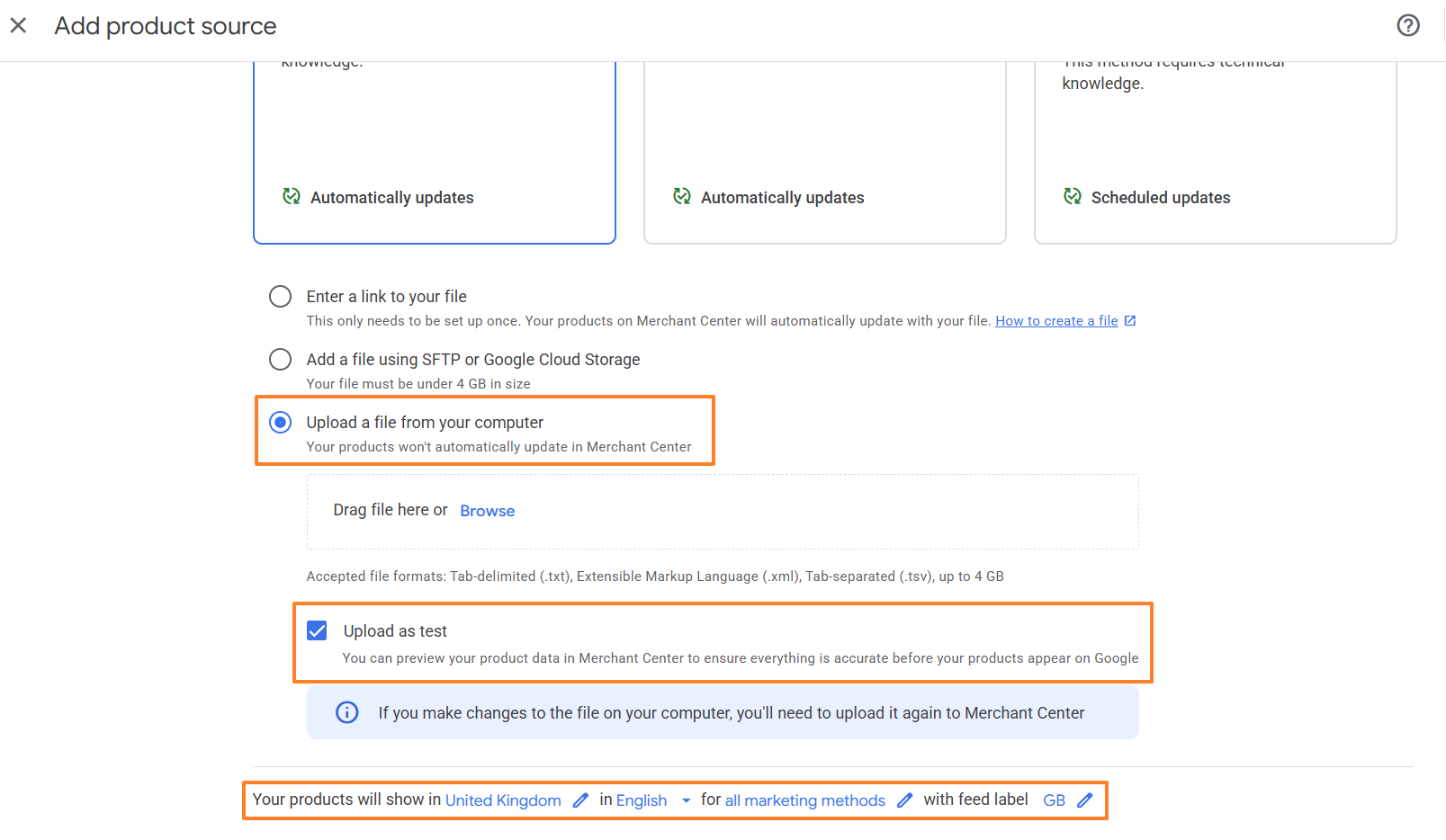
Task: Click the Scheduled updates sync icon
Action: click(1073, 197)
